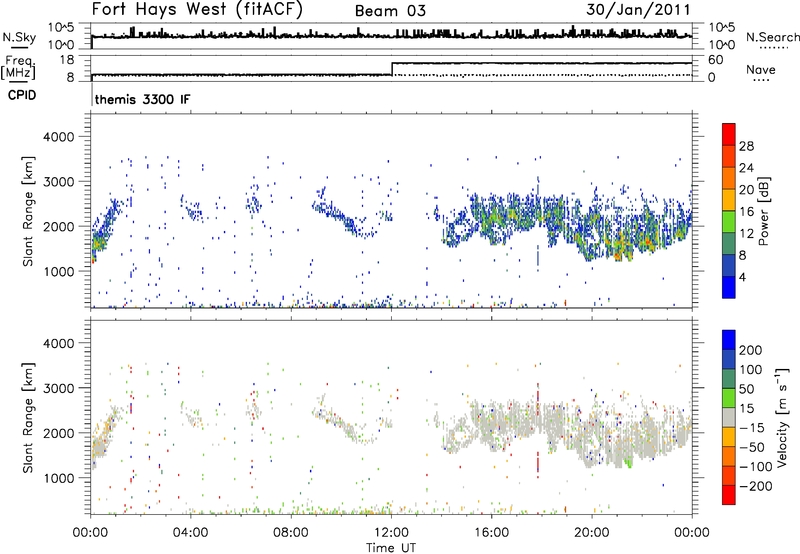The image size is (800, 554).
Task: Click the "Time UT" axis title
Action: (x=391, y=547)
